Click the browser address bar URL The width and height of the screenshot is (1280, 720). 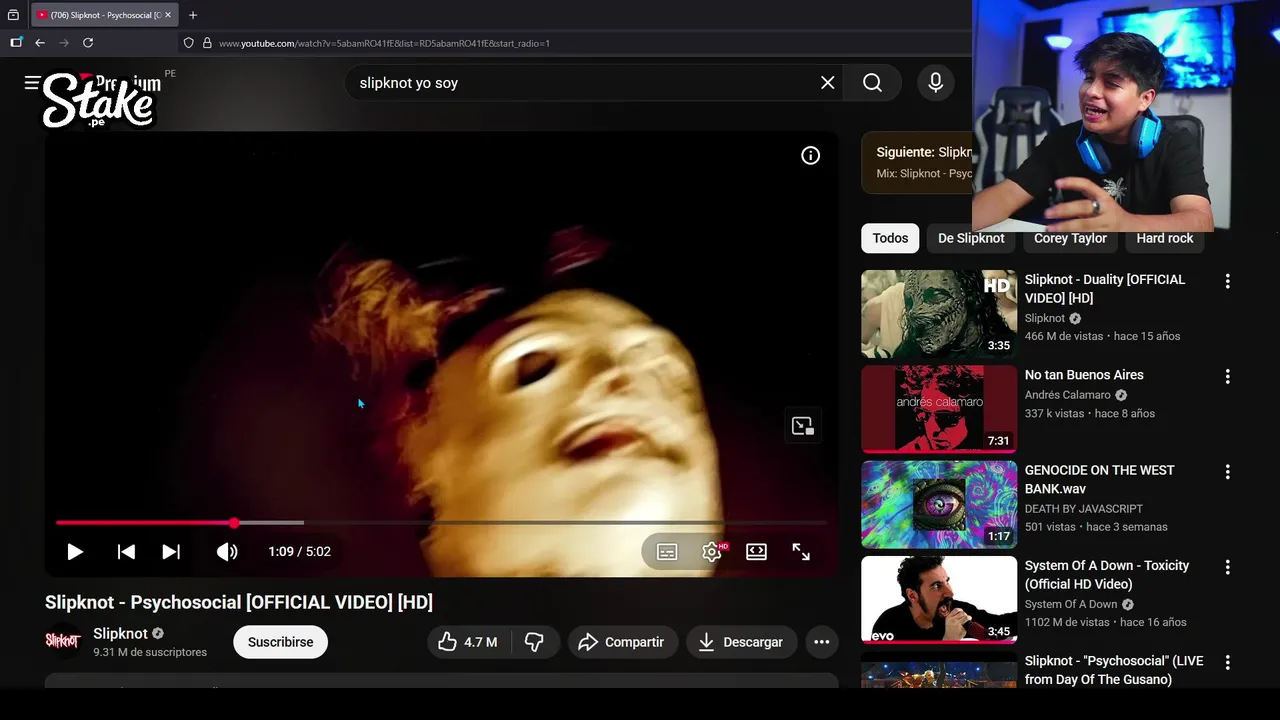385,43
